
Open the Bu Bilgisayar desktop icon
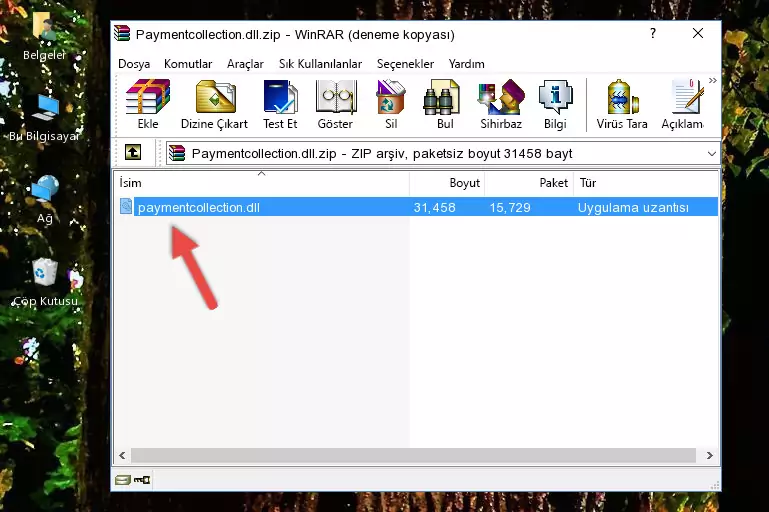click(44, 118)
